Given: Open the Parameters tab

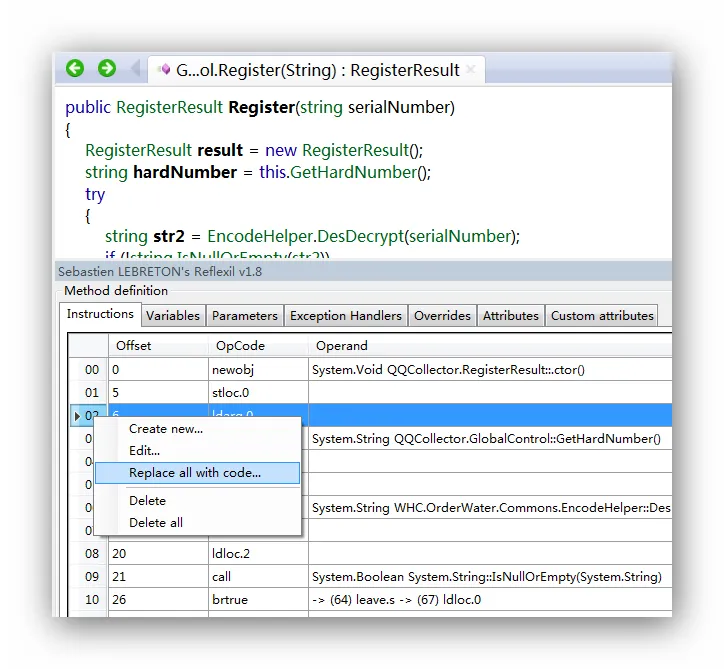Looking at the screenshot, I should point(245,315).
